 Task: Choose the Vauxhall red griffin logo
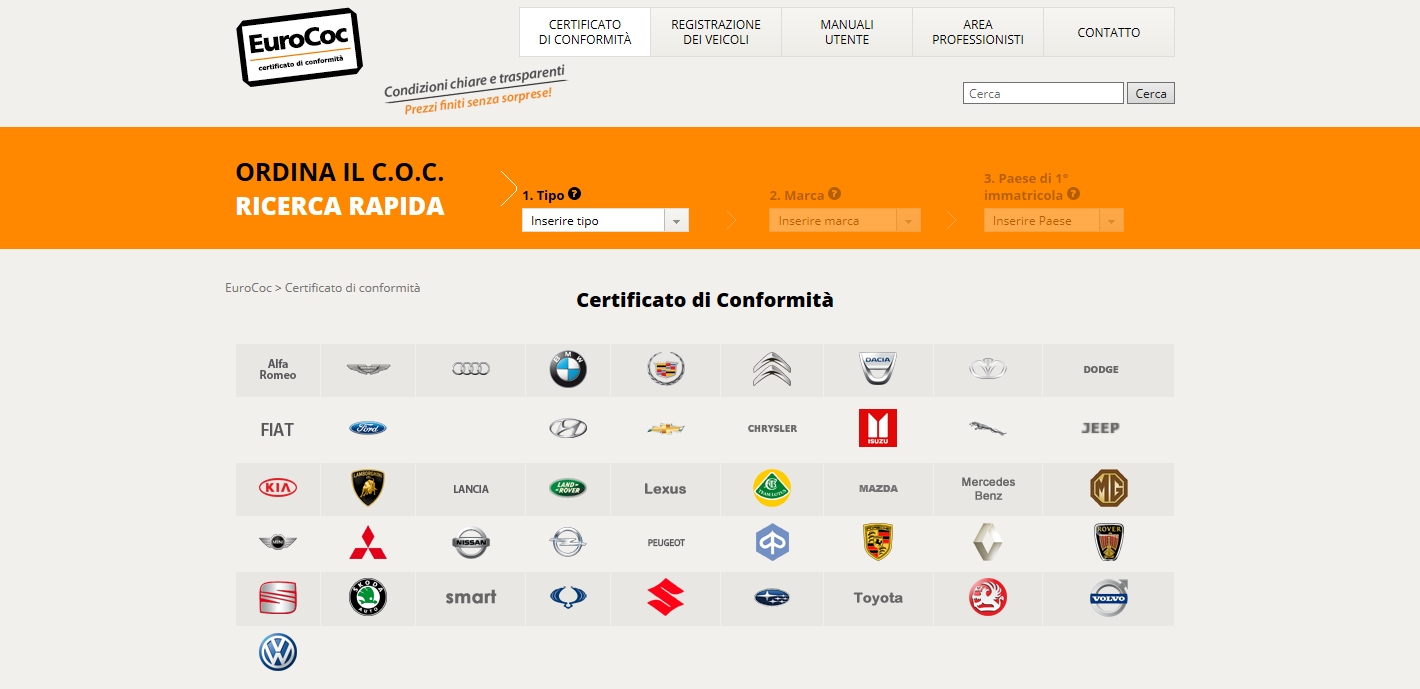(988, 598)
